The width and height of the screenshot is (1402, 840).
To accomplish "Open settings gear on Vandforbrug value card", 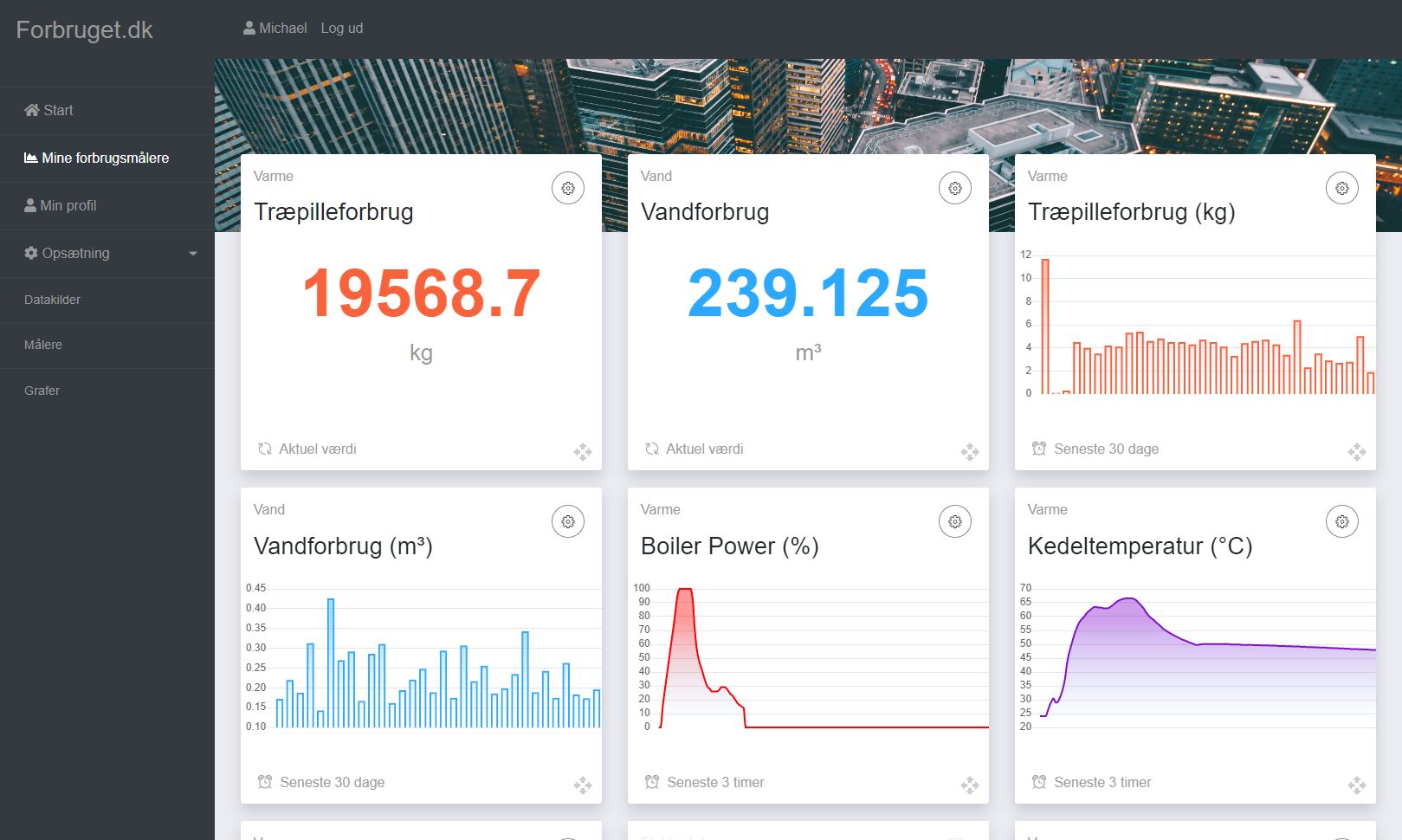I will 955,188.
